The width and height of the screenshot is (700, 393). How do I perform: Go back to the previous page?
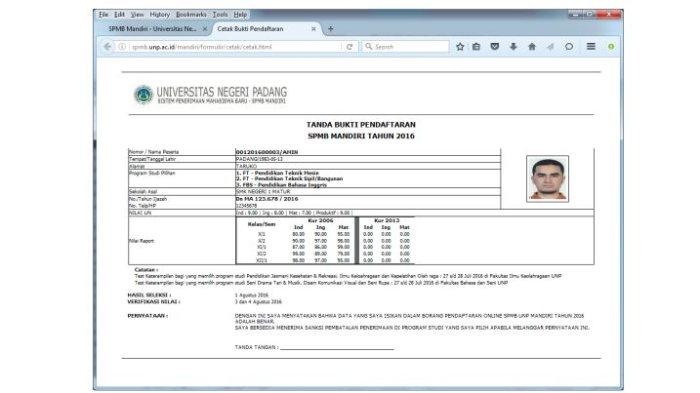(107, 46)
